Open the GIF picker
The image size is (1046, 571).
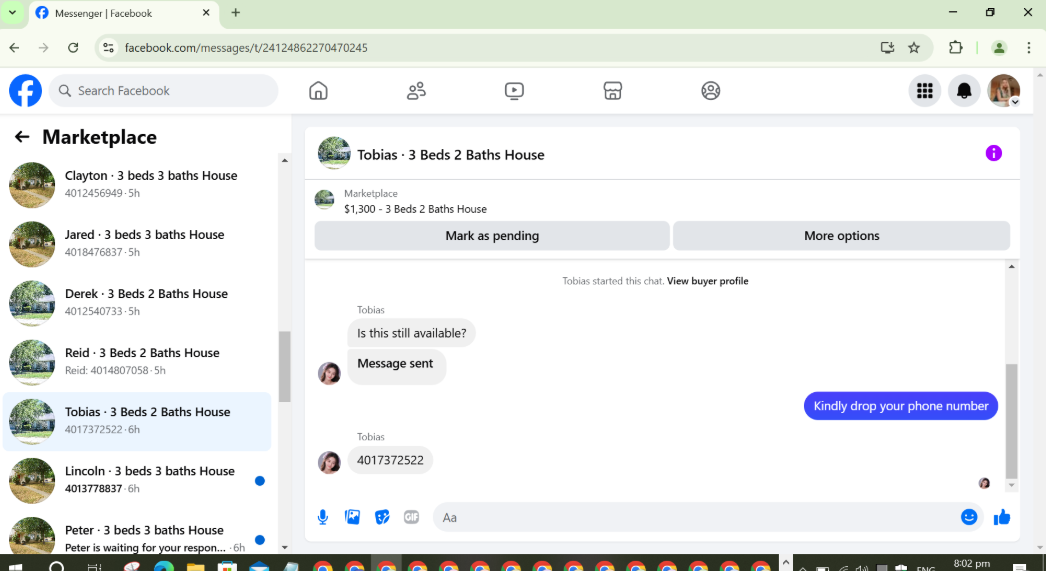click(412, 517)
